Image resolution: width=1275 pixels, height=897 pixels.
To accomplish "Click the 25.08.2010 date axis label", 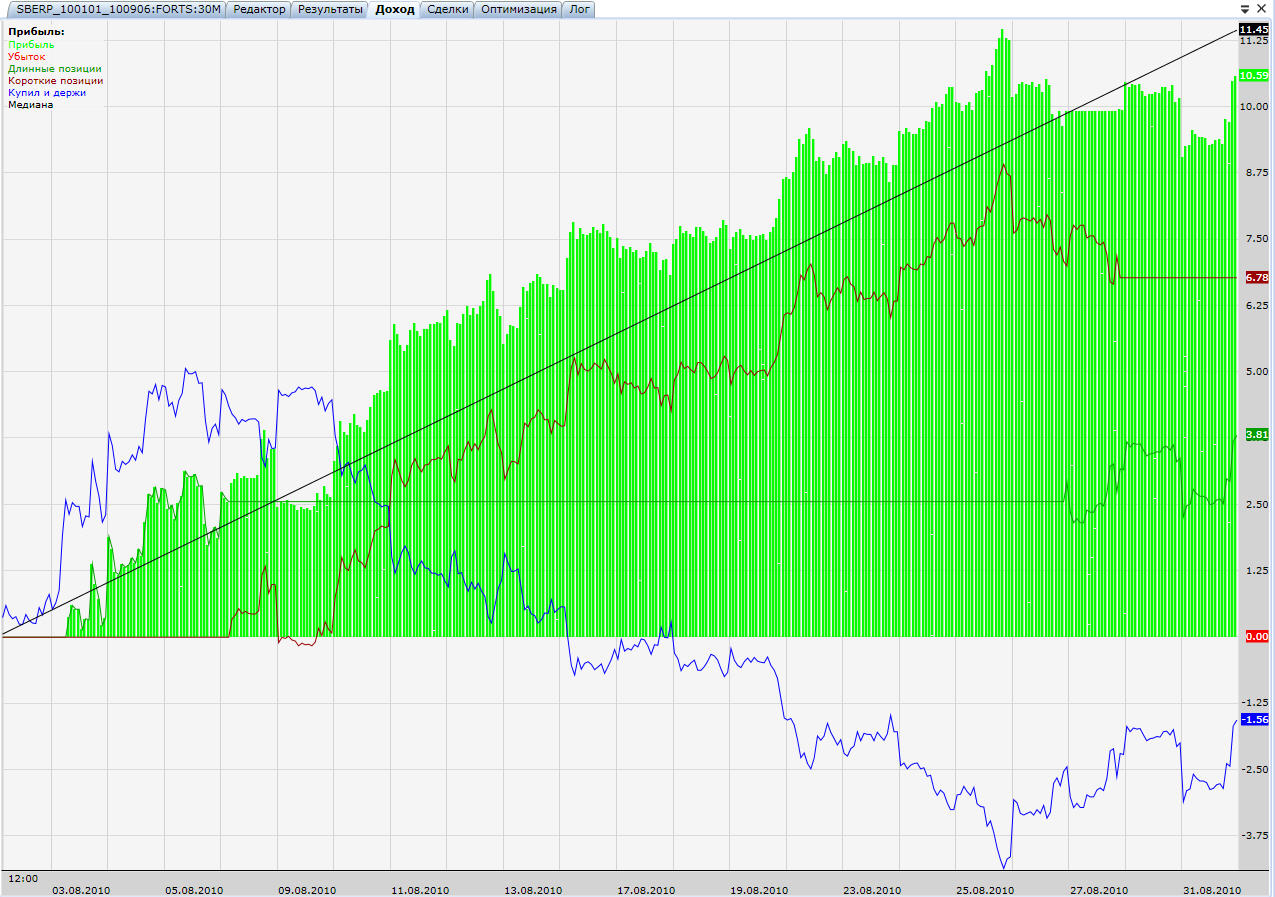I will (984, 889).
